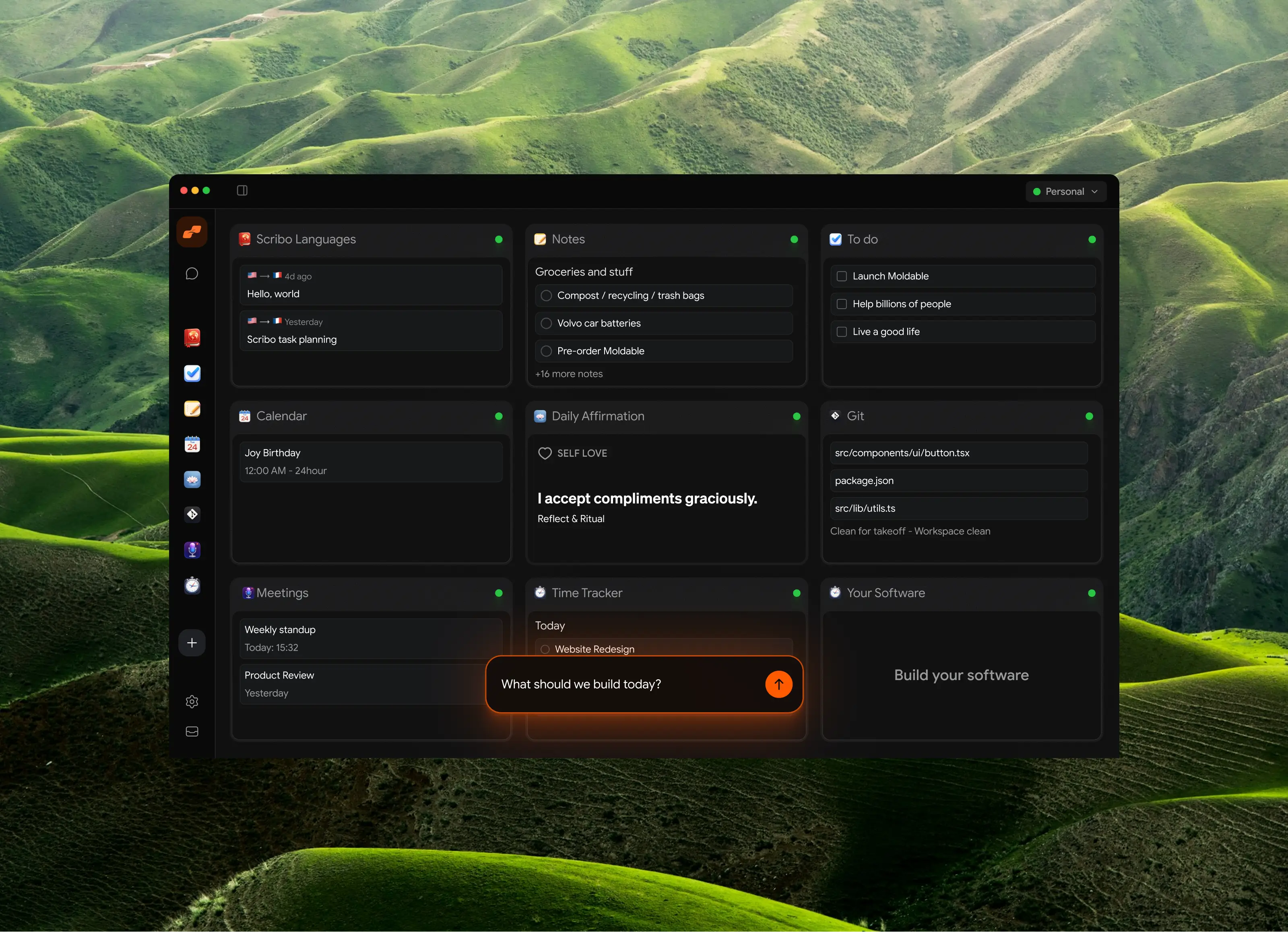Click the plus add app button
Image resolution: width=1288 pixels, height=932 pixels.
(192, 643)
